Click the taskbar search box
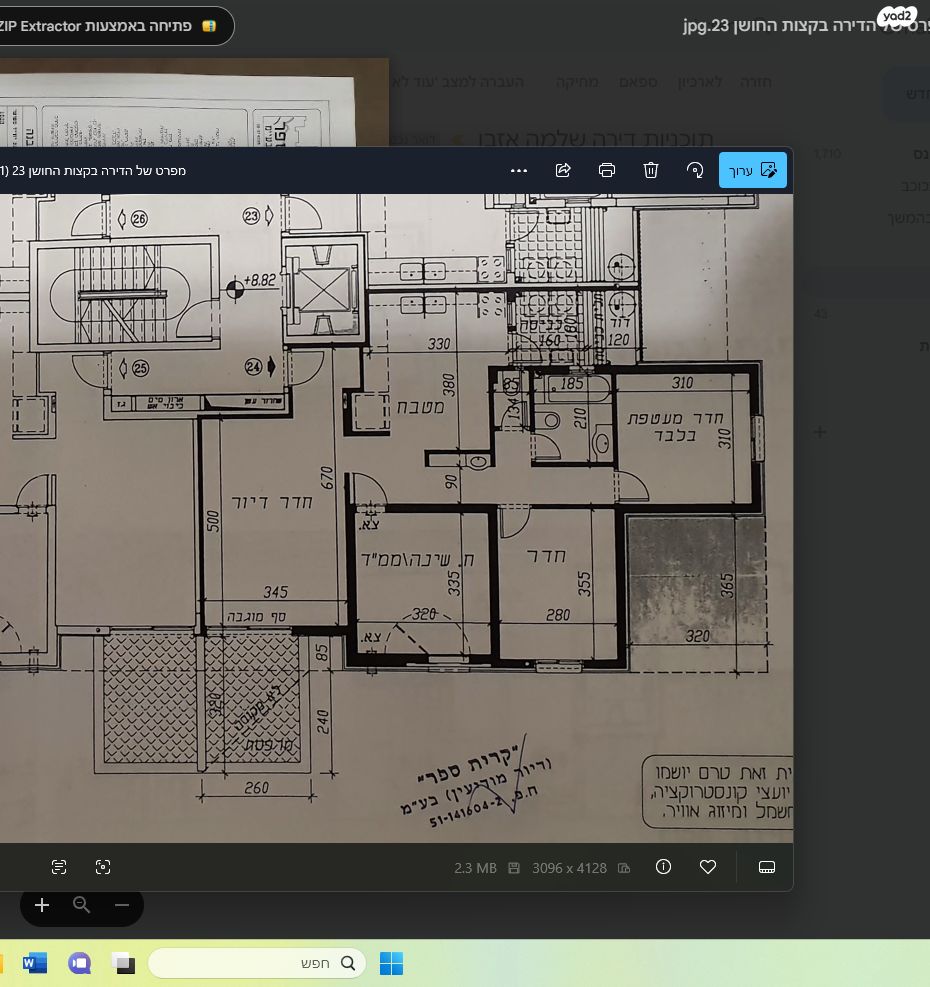Viewport: 930px width, 987px height. click(258, 963)
